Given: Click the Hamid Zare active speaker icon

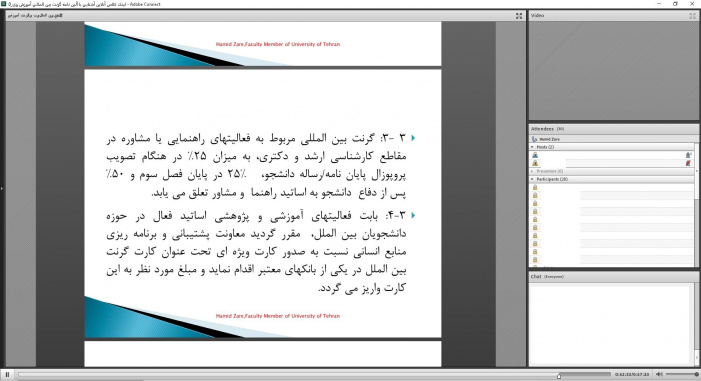Looking at the screenshot, I should [534, 139].
